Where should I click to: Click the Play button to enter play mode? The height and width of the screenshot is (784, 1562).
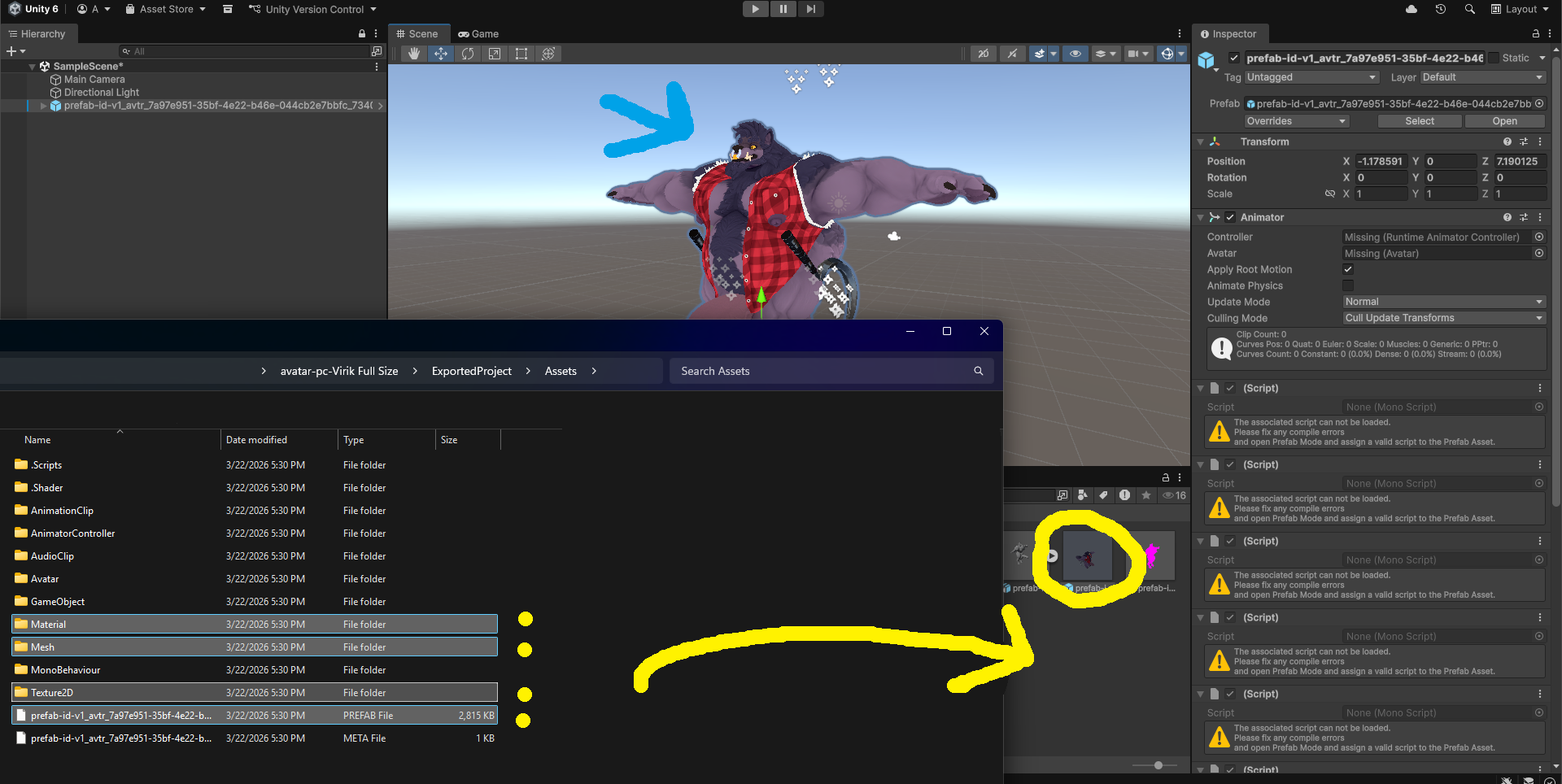[755, 9]
